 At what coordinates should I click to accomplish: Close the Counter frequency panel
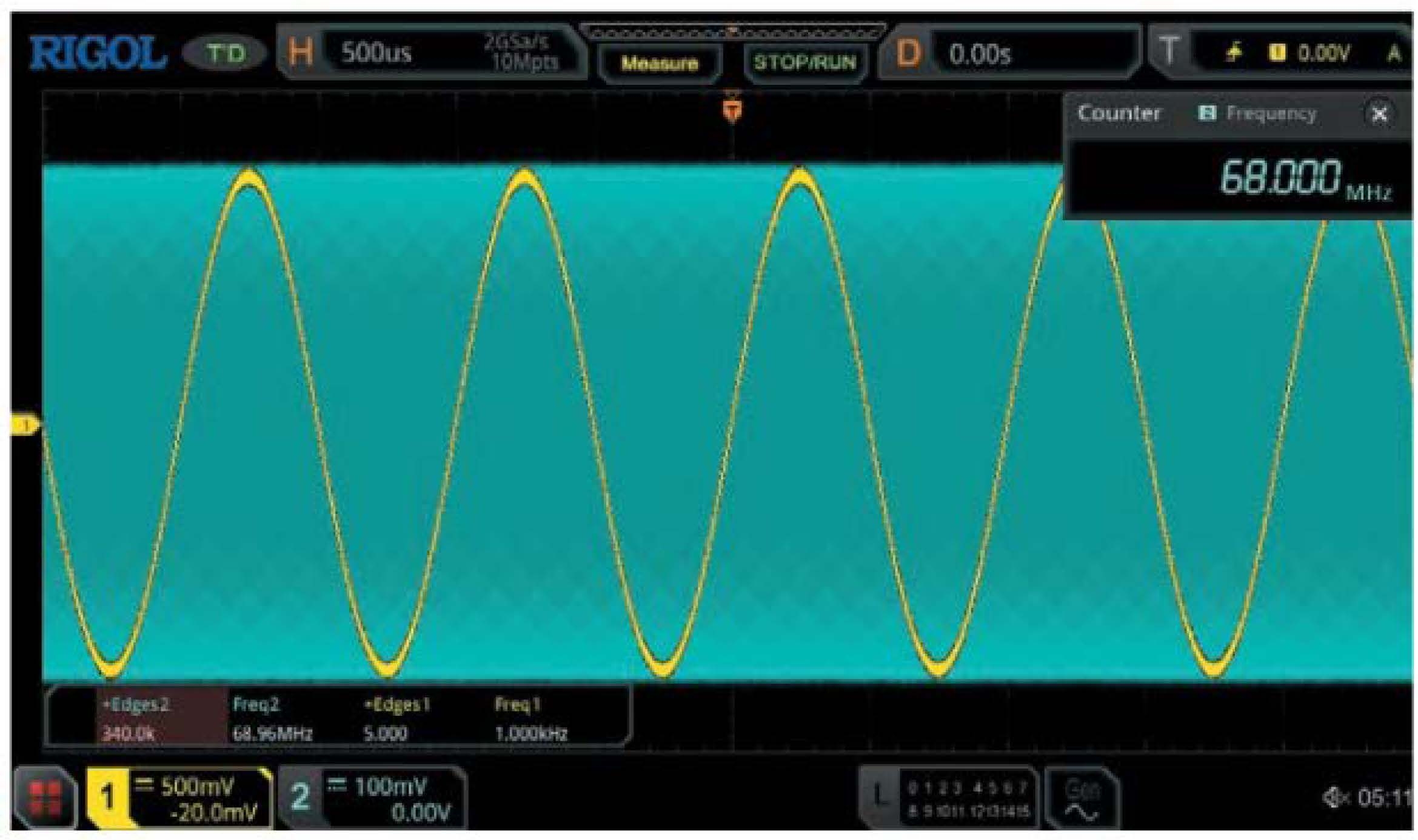coord(1380,113)
